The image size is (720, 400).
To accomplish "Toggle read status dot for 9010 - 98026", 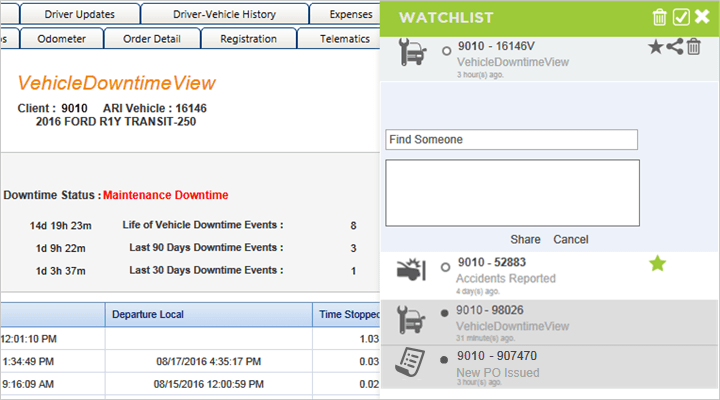I will pos(444,313).
